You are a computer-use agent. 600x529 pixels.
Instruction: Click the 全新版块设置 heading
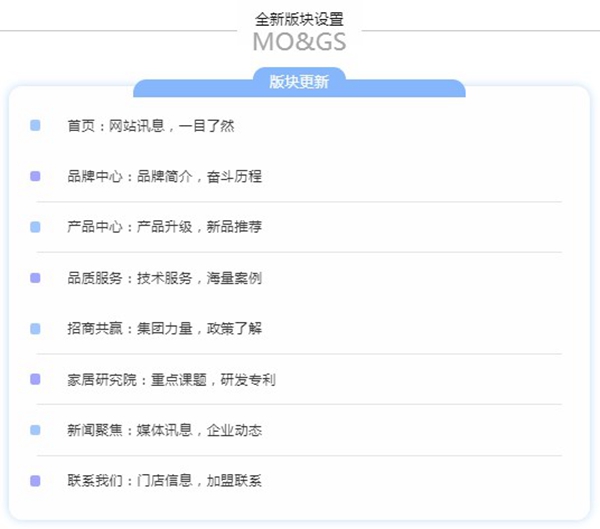pos(299,20)
